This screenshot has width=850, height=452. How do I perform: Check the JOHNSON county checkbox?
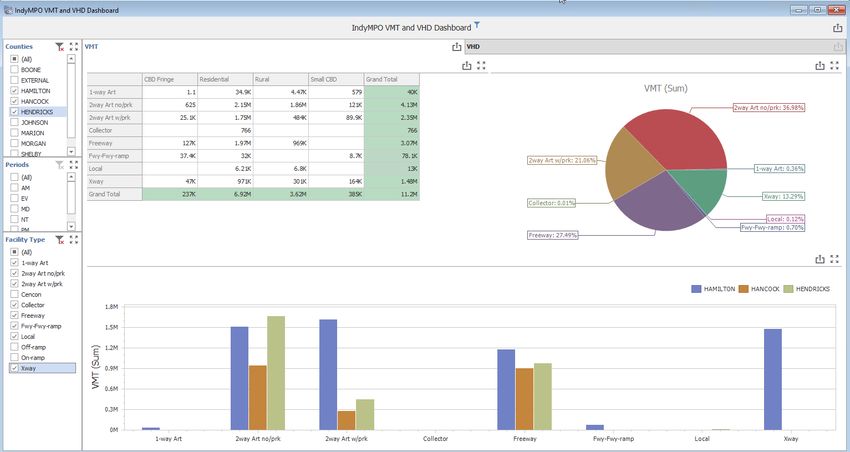pyautogui.click(x=15, y=122)
